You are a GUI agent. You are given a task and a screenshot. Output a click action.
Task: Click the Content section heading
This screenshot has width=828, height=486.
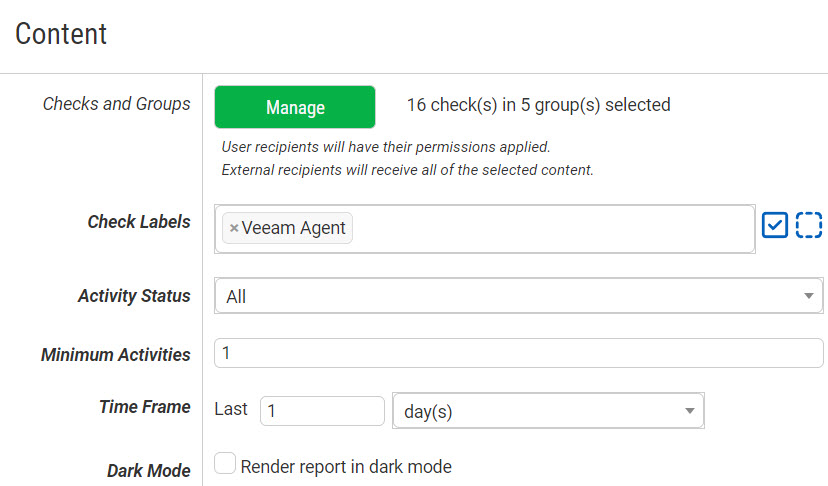(x=61, y=34)
